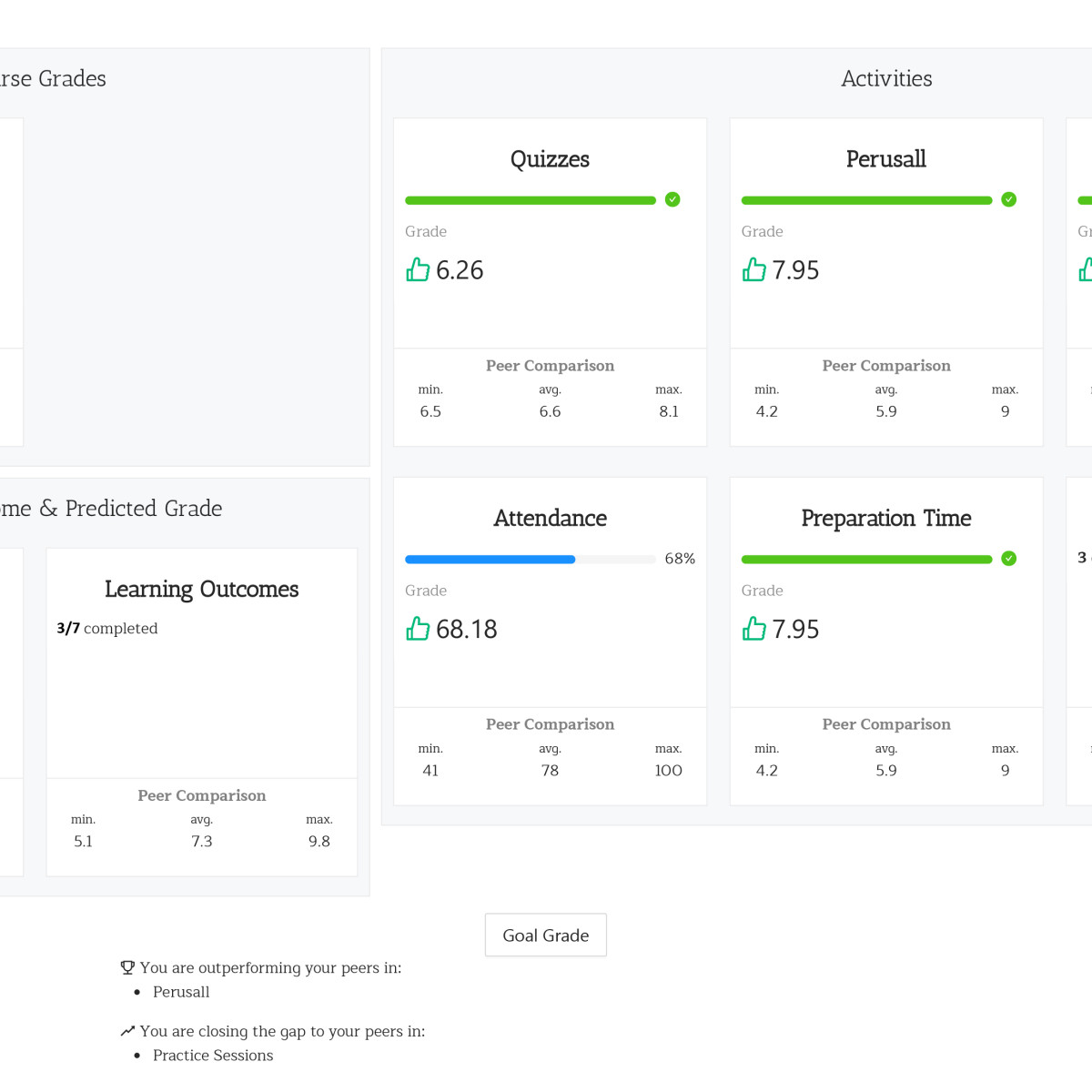Click the green checkmark badge on Quizzes progress bar
This screenshot has height=1092, width=1092.
[x=672, y=200]
